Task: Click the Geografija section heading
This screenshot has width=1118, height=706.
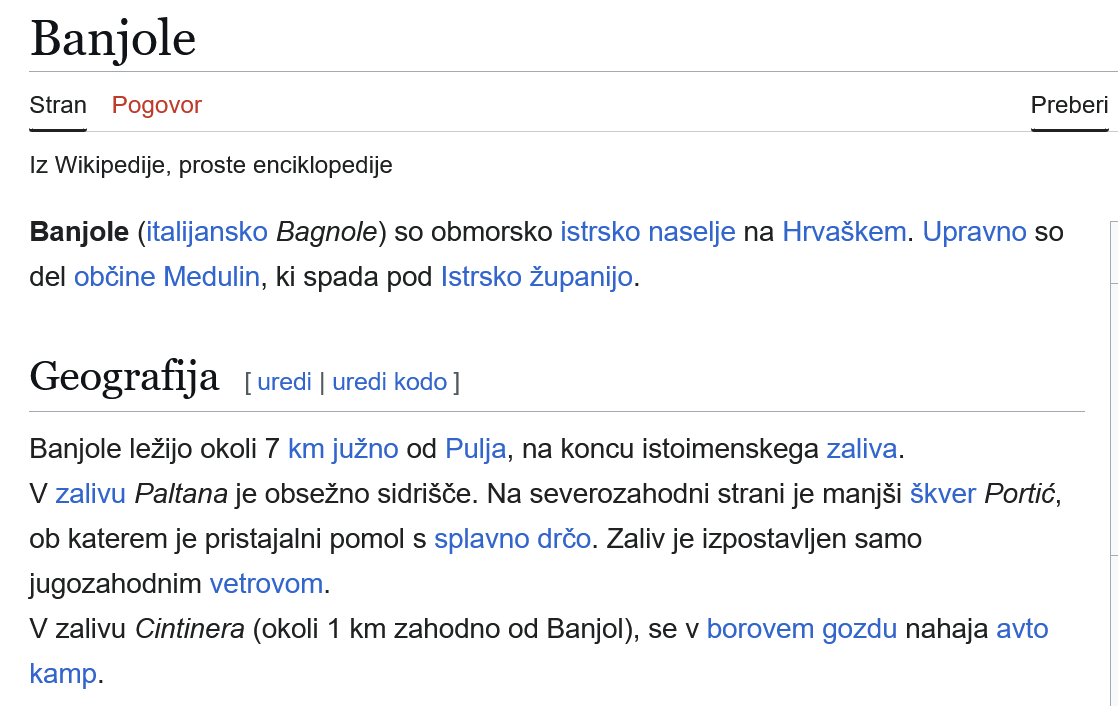Action: [124, 377]
